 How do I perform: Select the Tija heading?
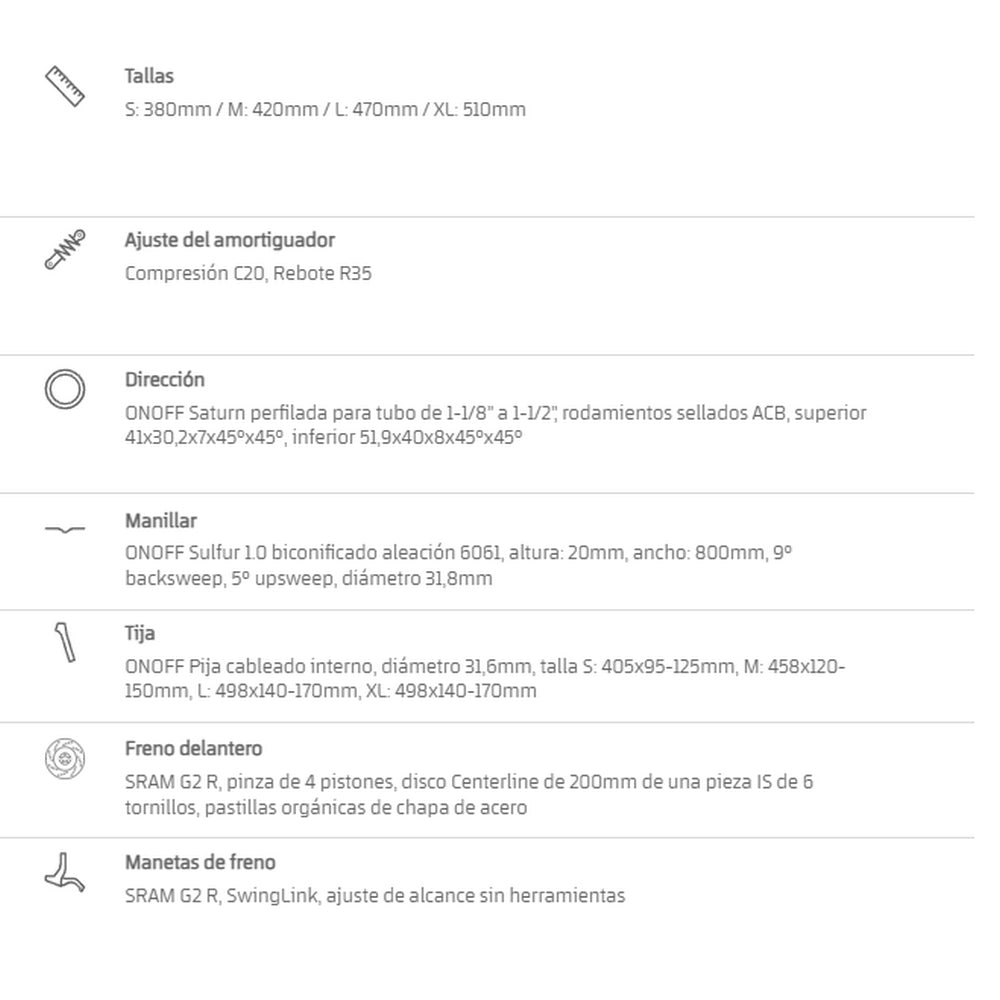(140, 633)
